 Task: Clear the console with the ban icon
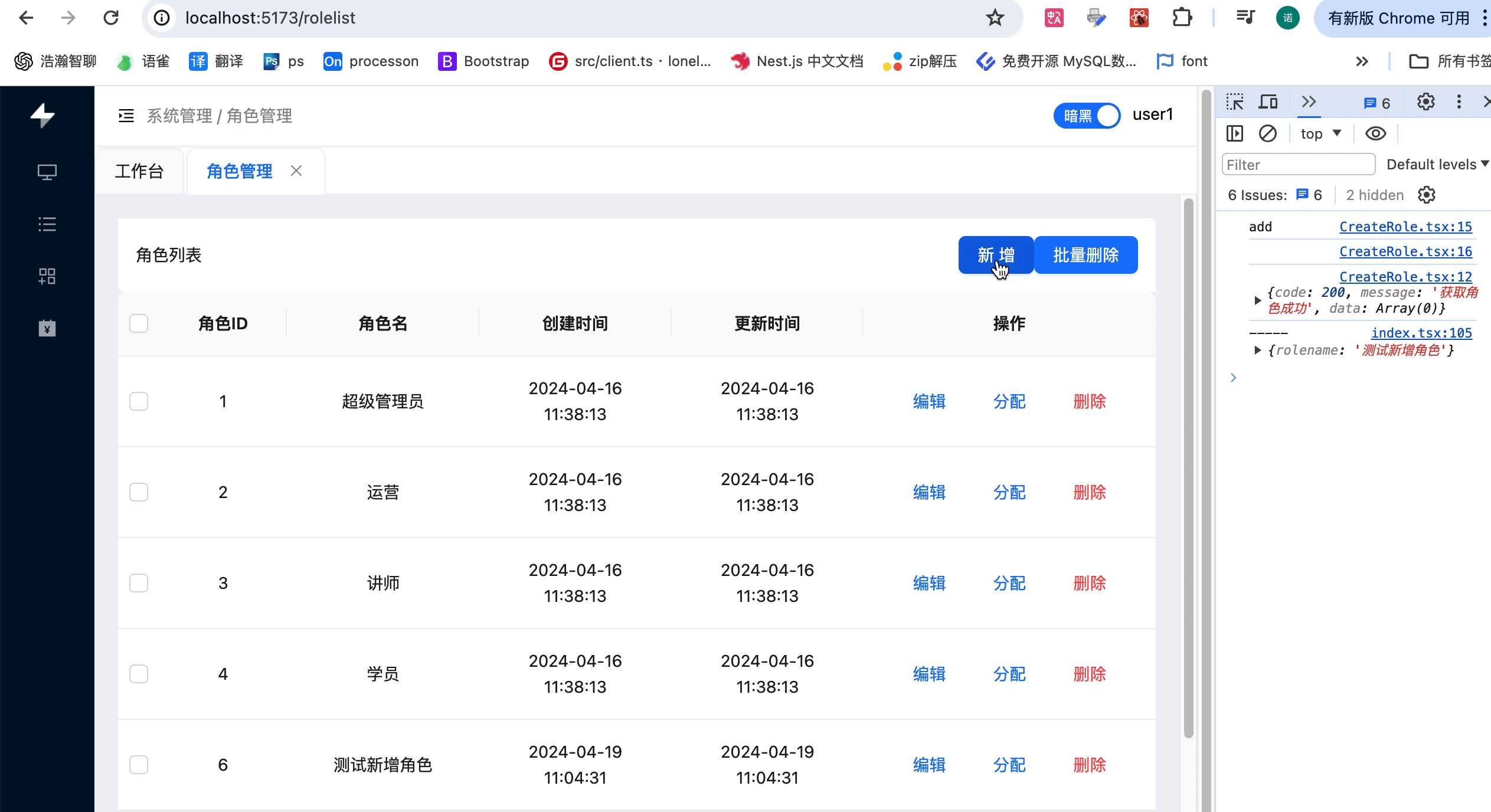[x=1268, y=134]
